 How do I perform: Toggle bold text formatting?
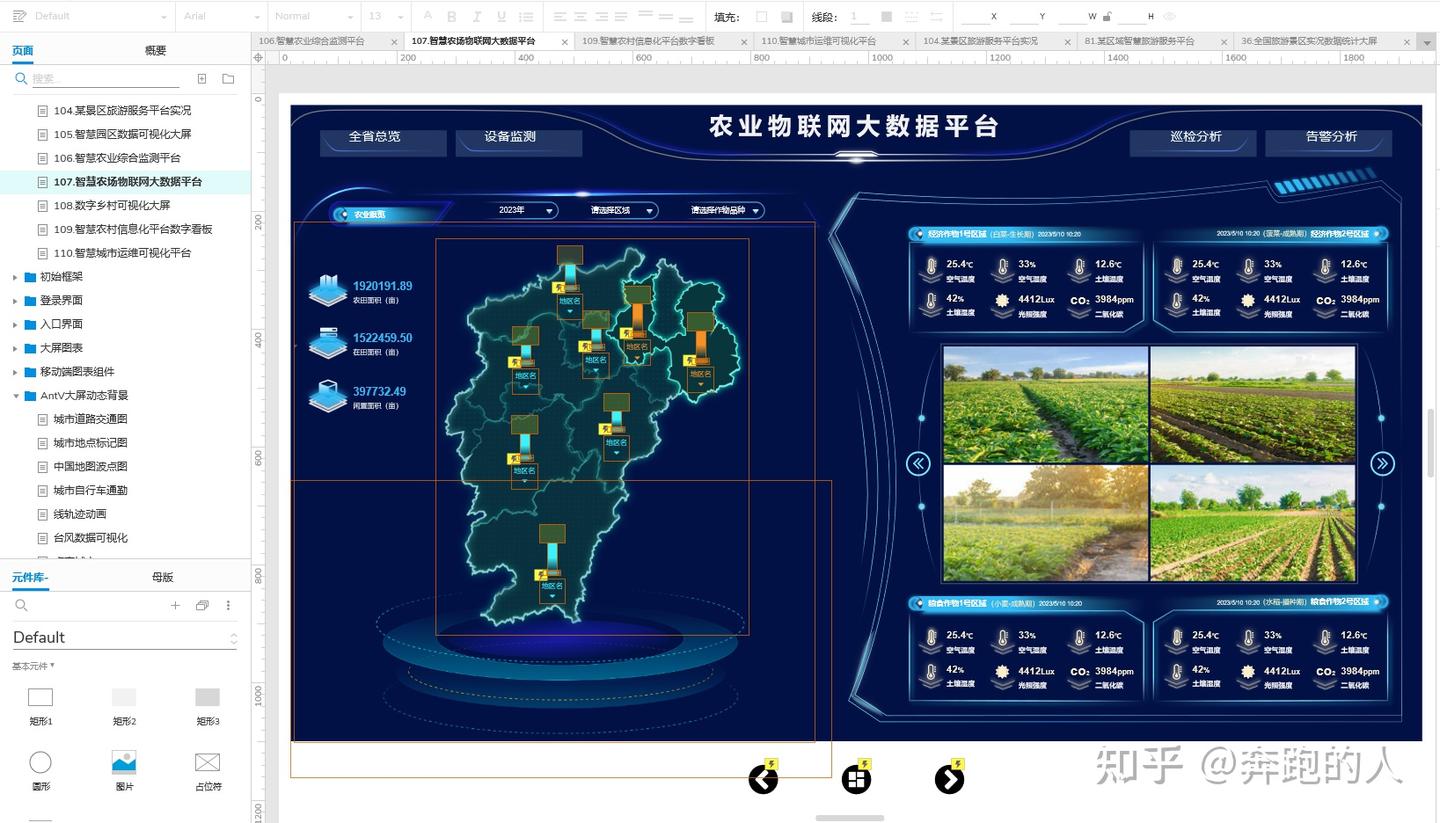pyautogui.click(x=451, y=17)
